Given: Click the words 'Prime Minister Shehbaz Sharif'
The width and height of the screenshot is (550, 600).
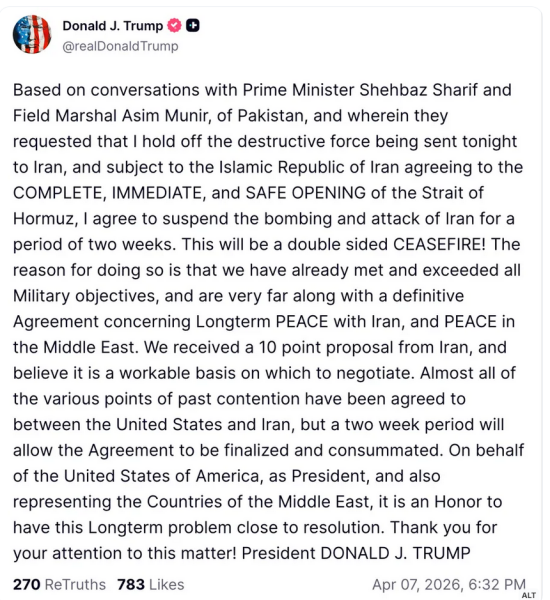Looking at the screenshot, I should pos(360,90).
